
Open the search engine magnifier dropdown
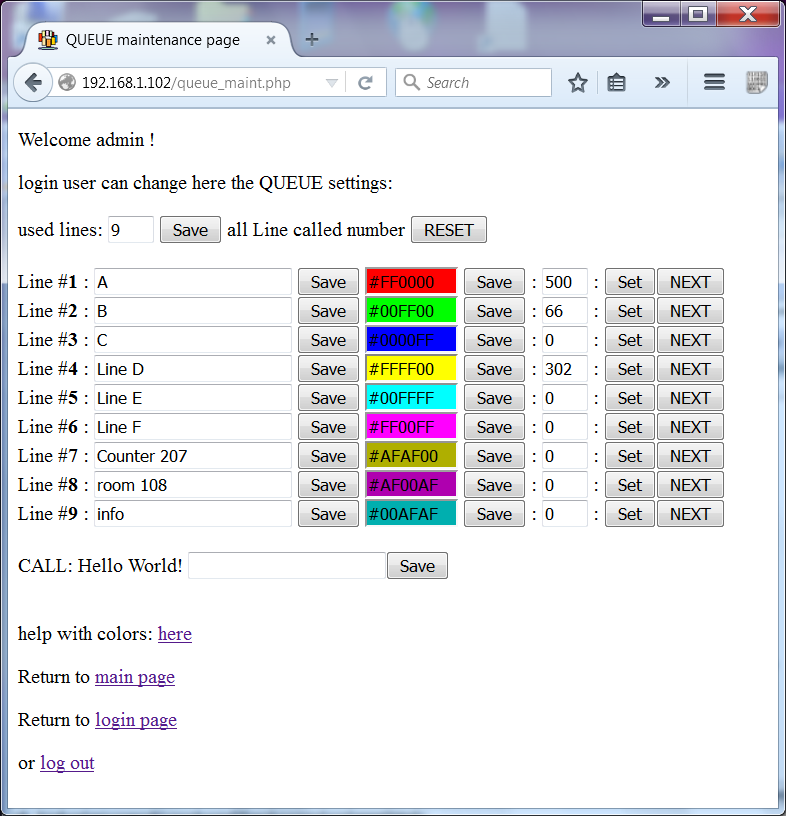point(411,83)
